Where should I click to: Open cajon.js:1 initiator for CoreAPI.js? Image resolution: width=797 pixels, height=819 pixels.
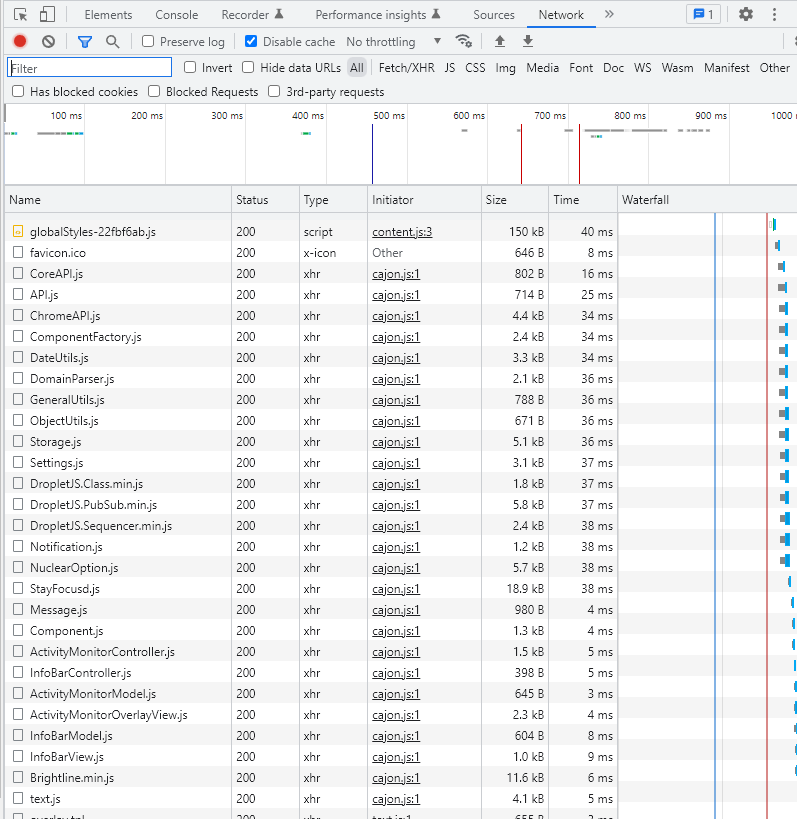(x=396, y=273)
